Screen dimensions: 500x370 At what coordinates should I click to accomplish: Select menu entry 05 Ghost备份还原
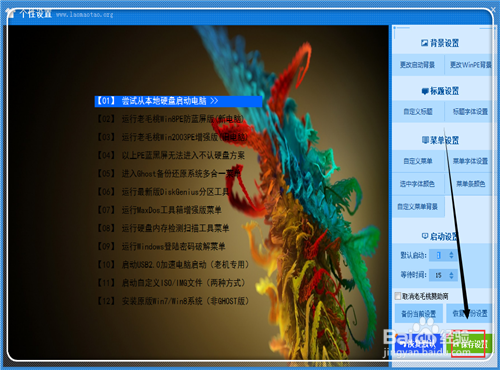pos(168,173)
